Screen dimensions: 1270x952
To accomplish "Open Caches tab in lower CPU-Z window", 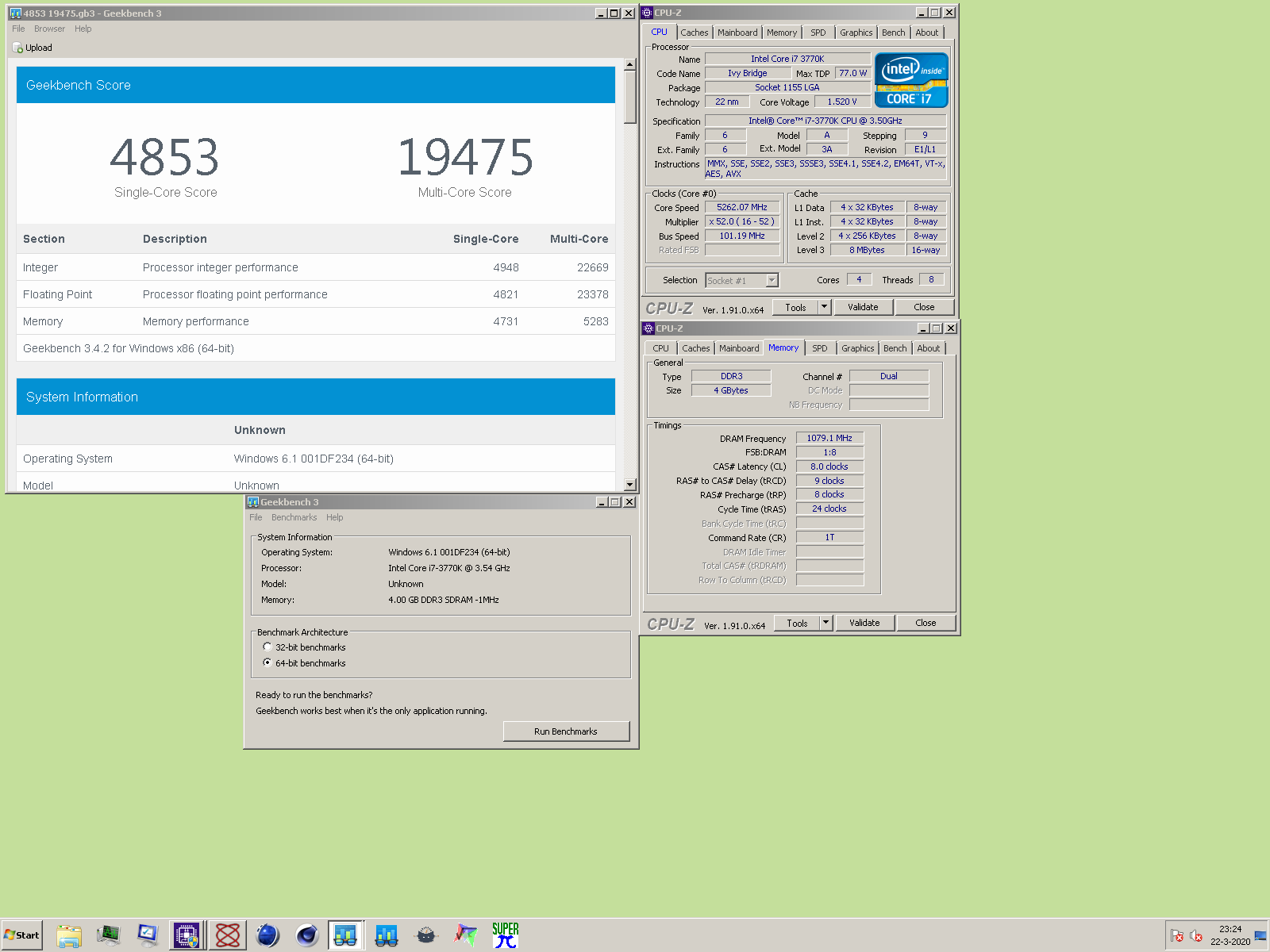I will [x=695, y=348].
